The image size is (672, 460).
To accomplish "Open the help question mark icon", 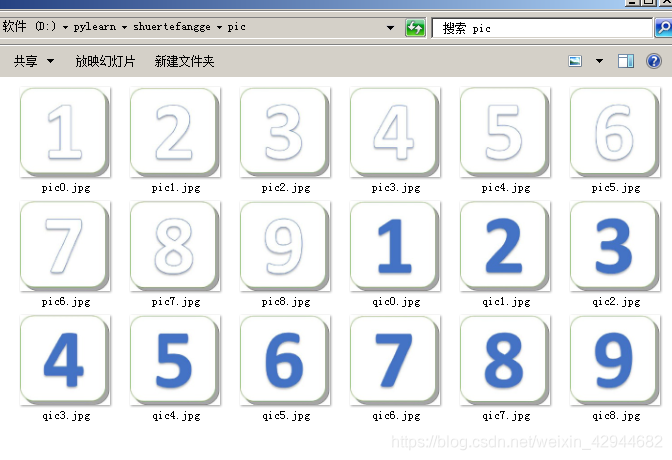I will 654,61.
